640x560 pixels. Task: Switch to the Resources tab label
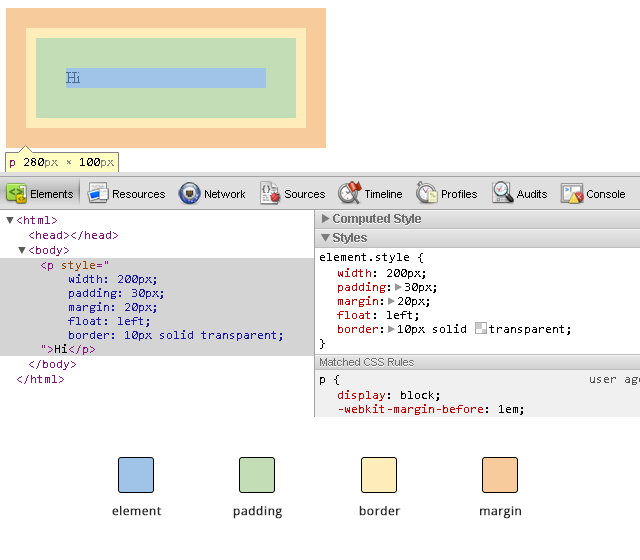[x=139, y=194]
